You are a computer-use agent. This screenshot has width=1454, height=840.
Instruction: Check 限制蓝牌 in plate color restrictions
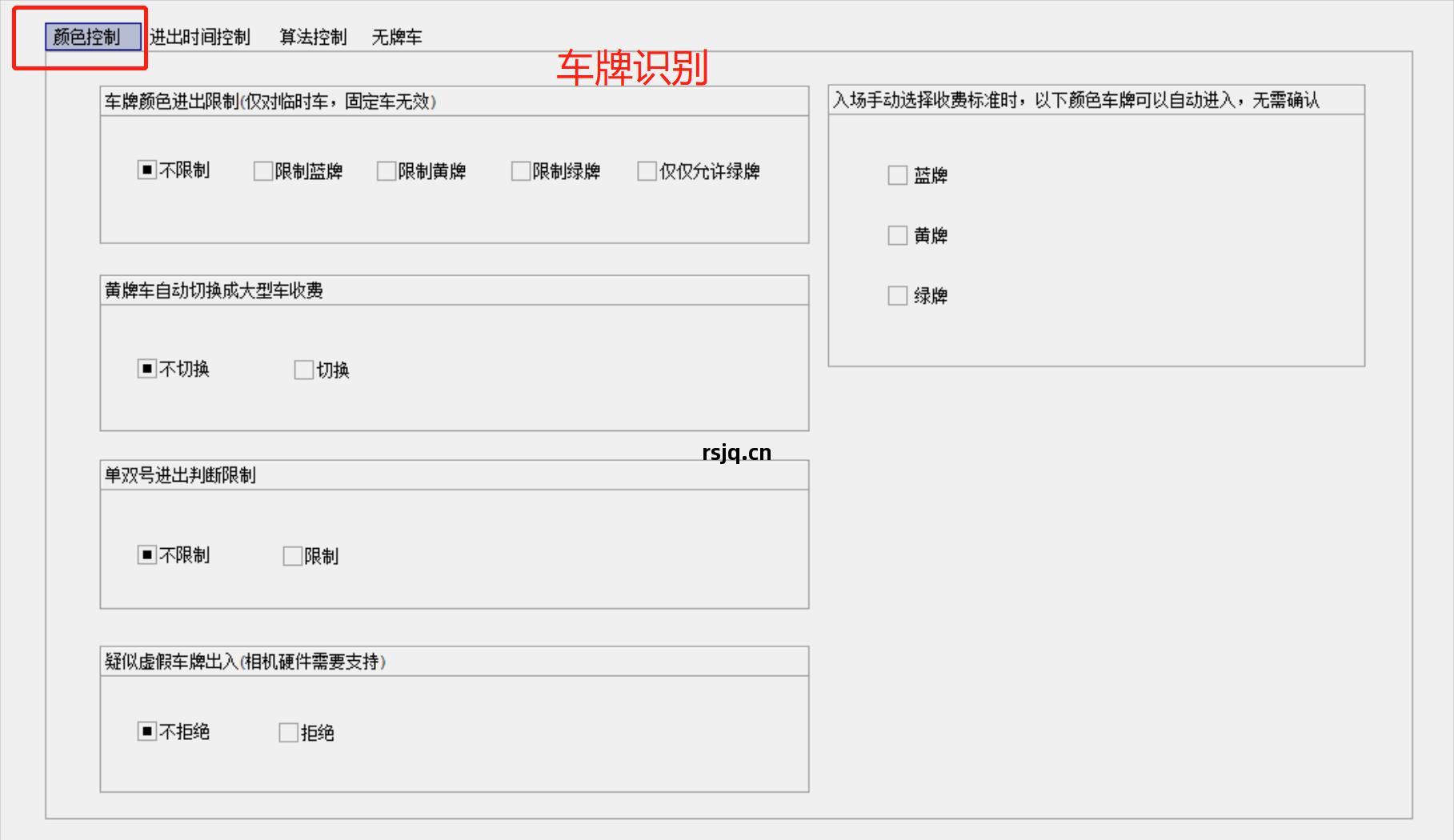click(x=262, y=170)
